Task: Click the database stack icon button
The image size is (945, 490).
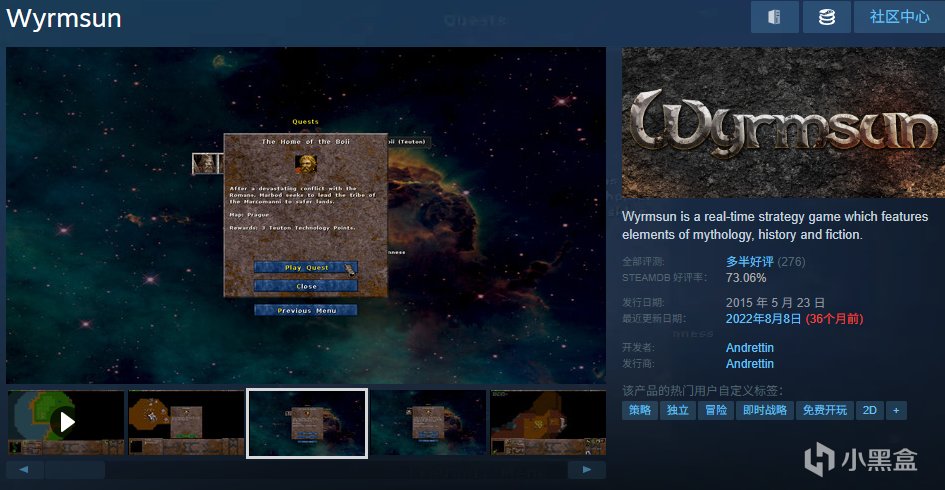Action: click(827, 17)
